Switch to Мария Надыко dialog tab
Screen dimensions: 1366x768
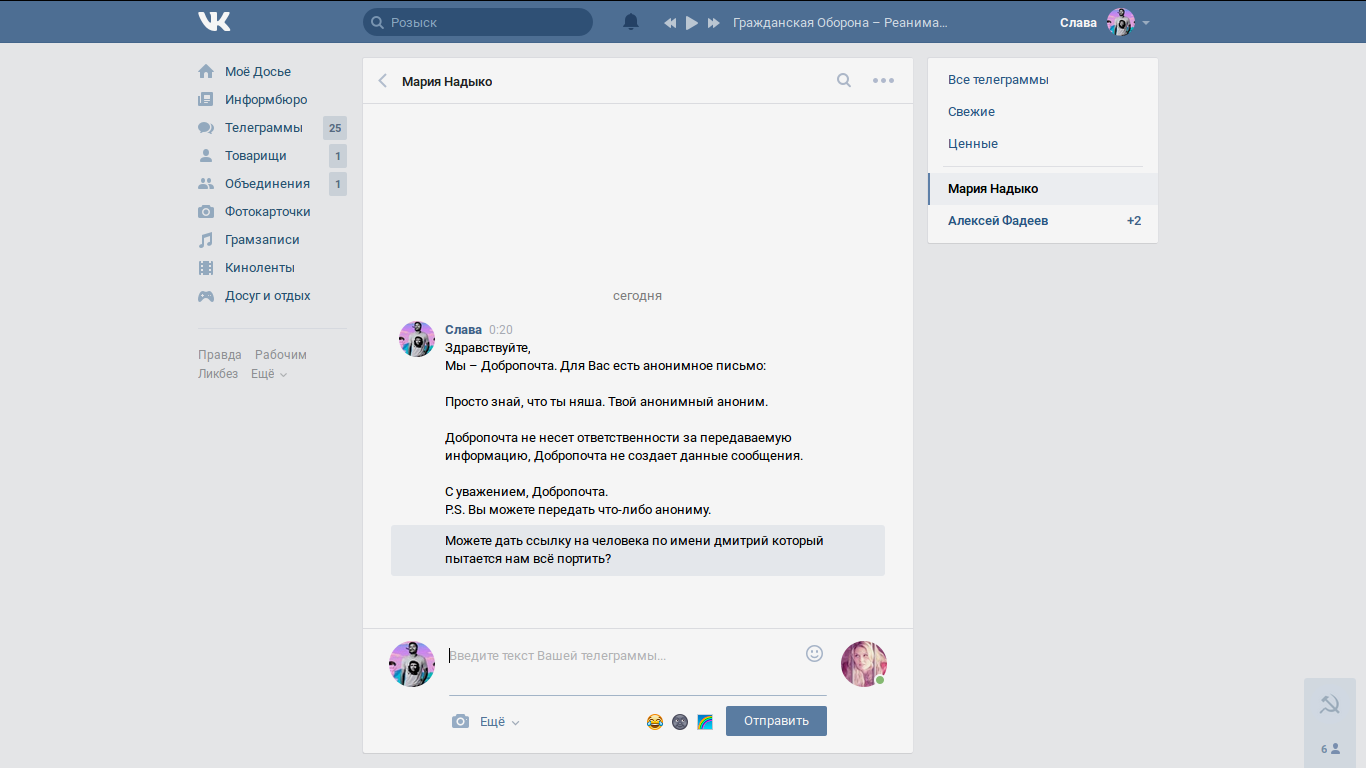pos(1043,189)
